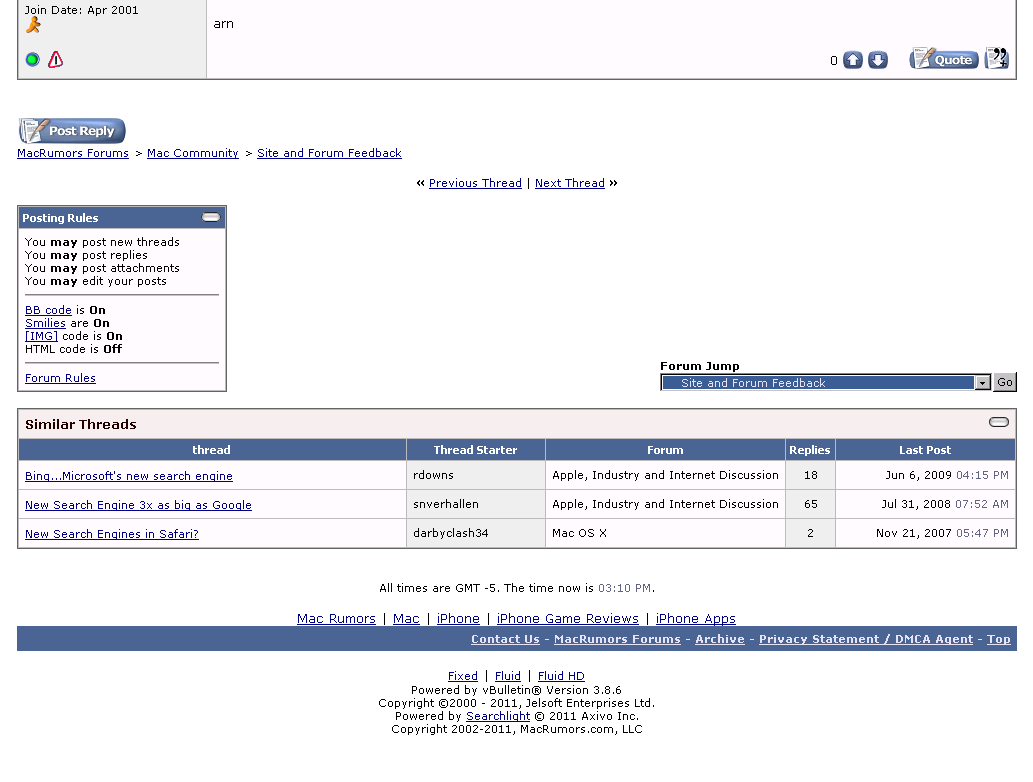Open the Forum Rules link
Image resolution: width=1033 pixels, height=782 pixels.
pos(60,378)
